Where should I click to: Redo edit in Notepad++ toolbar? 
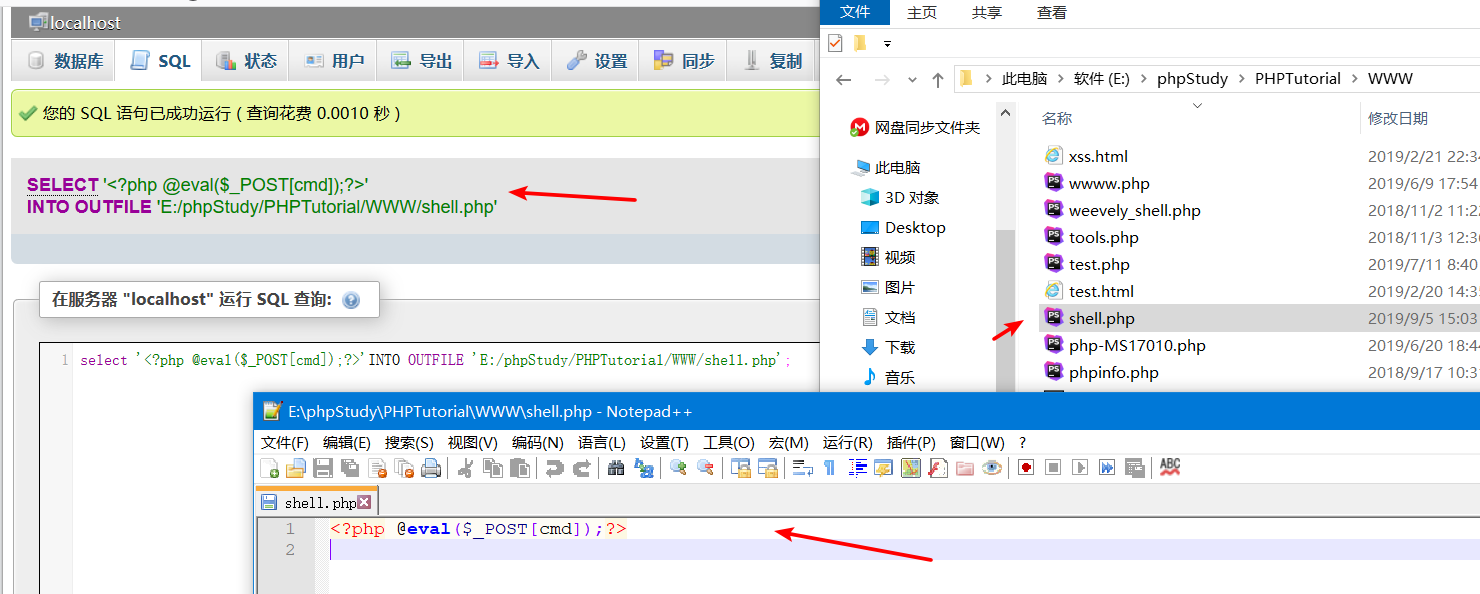coord(581,468)
